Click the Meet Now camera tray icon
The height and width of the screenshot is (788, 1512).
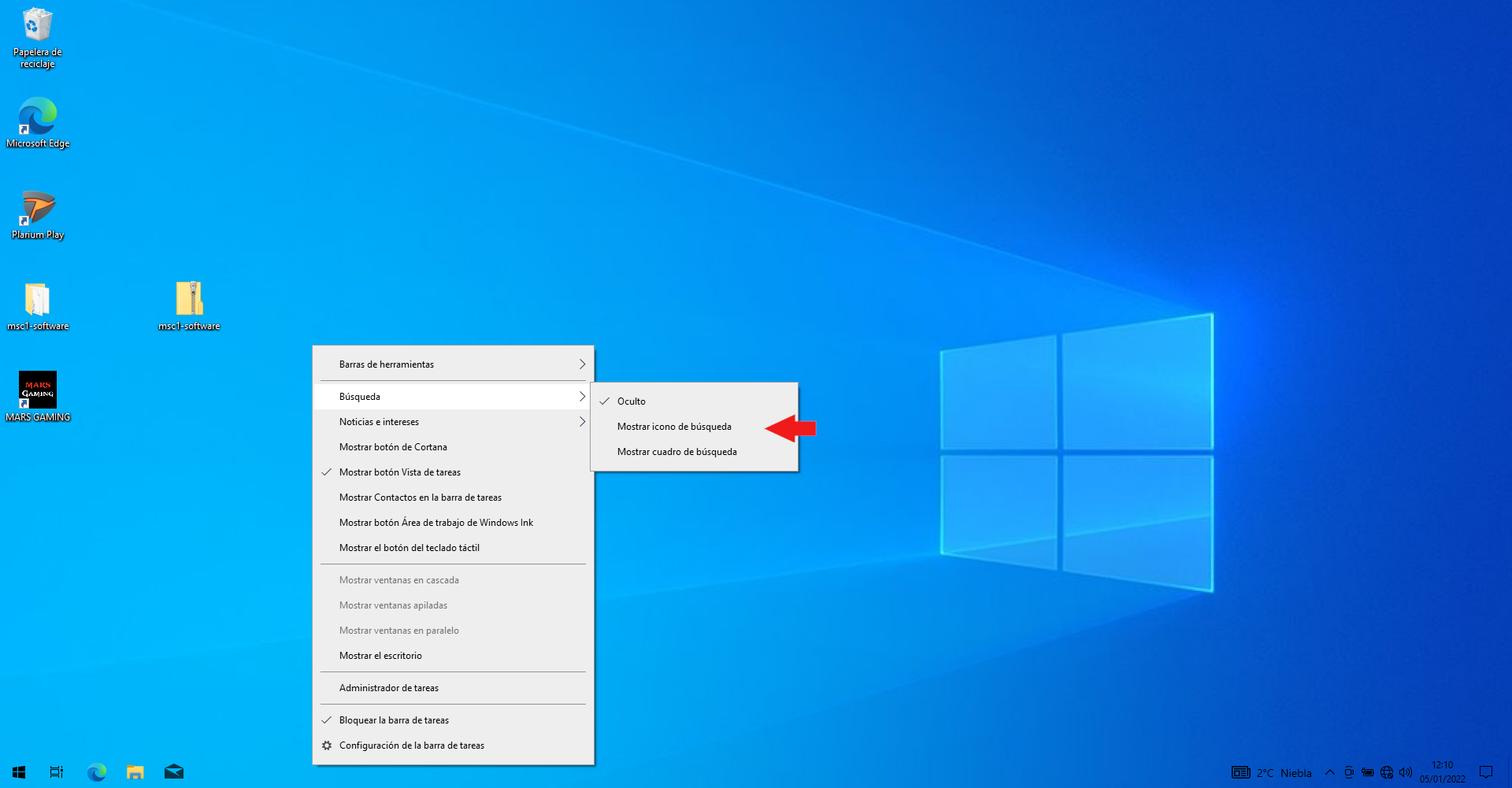[x=1349, y=772]
